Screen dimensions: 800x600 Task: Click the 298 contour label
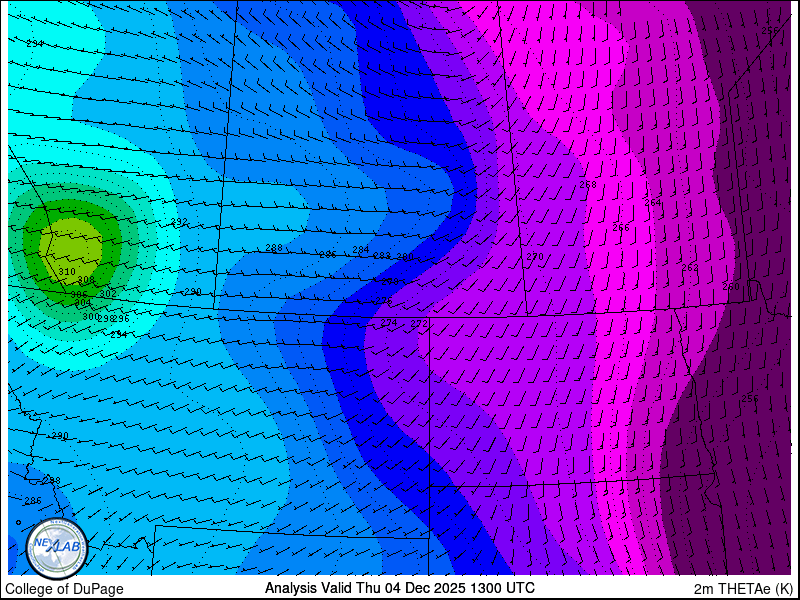(x=105, y=318)
